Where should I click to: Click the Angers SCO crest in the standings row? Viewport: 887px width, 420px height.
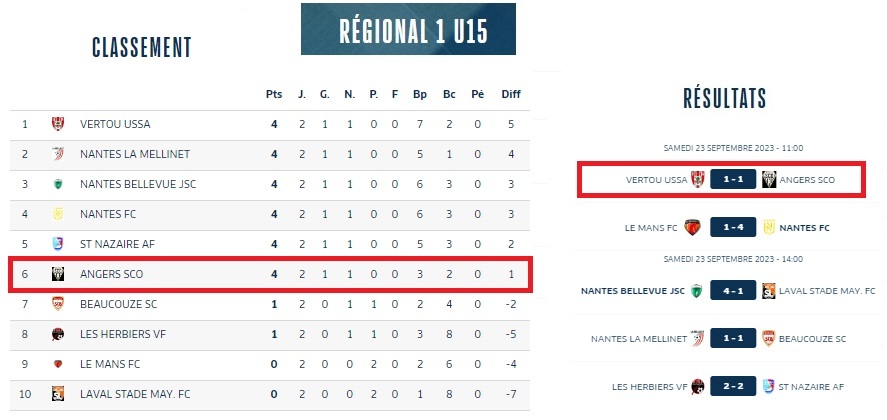[58, 274]
